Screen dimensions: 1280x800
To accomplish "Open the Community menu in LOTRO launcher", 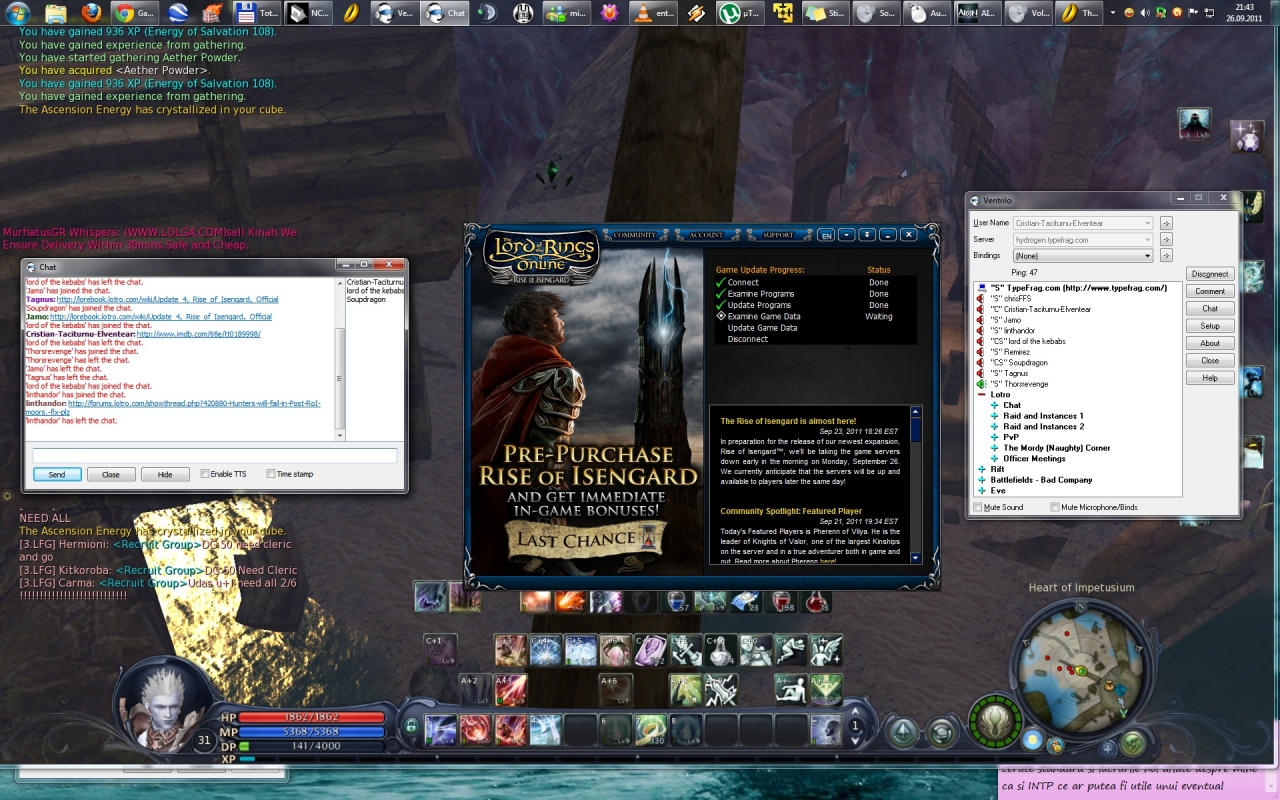I will pyautogui.click(x=635, y=235).
